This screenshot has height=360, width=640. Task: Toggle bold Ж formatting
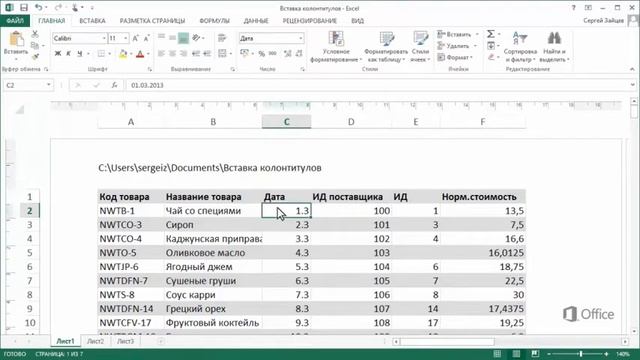[x=58, y=53]
